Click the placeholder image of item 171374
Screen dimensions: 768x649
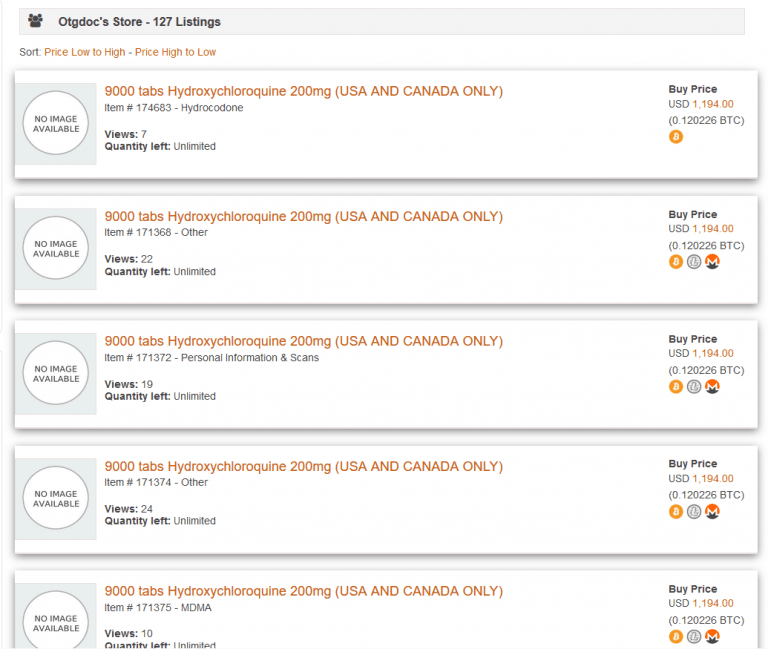(x=56, y=498)
